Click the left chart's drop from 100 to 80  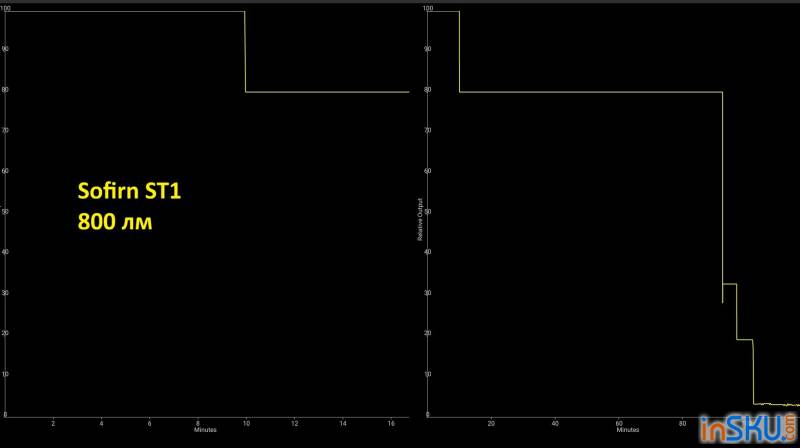point(245,52)
